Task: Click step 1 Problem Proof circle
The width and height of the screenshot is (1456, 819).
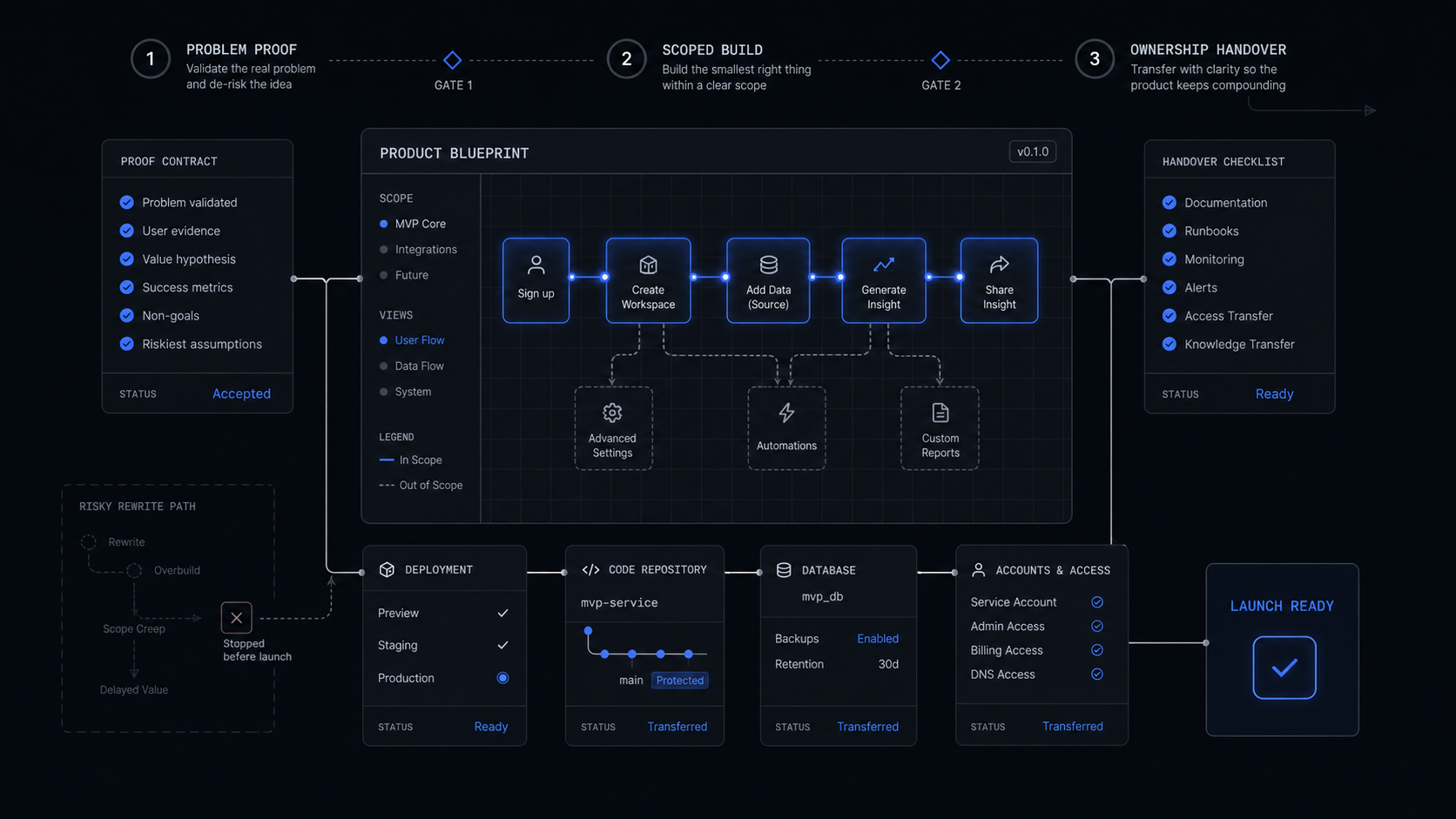Action: pyautogui.click(x=151, y=59)
